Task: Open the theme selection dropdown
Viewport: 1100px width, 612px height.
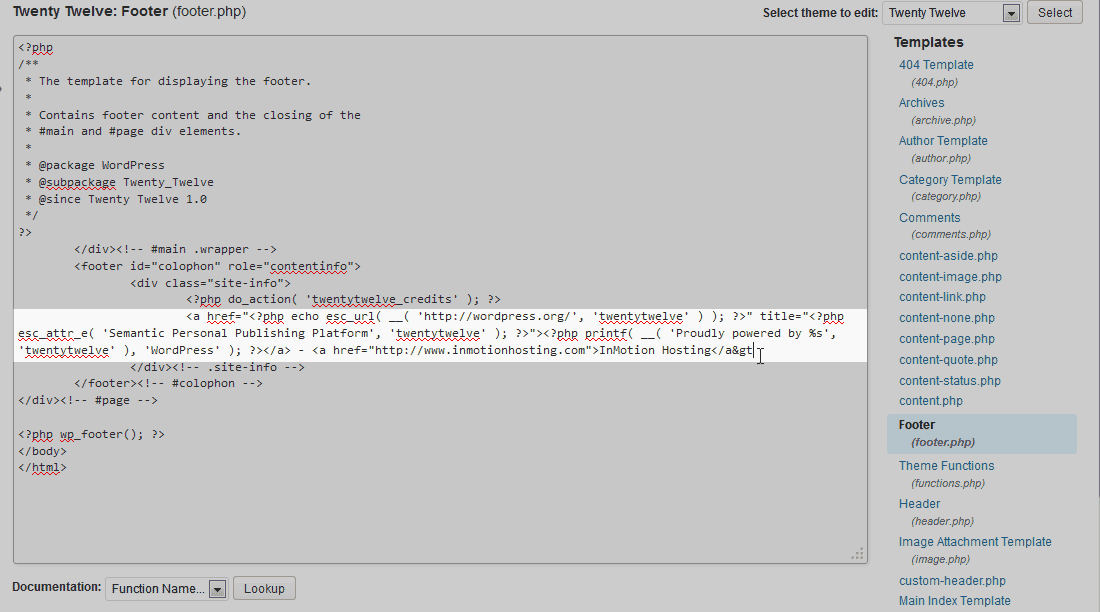Action: tap(951, 13)
